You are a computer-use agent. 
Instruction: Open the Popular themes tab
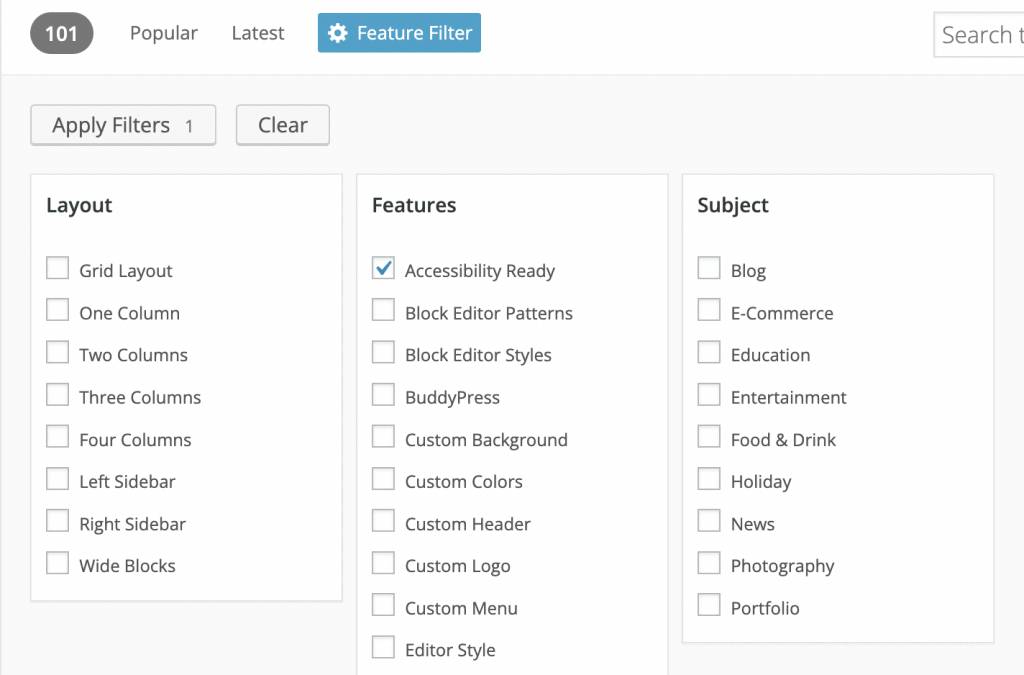pos(164,33)
